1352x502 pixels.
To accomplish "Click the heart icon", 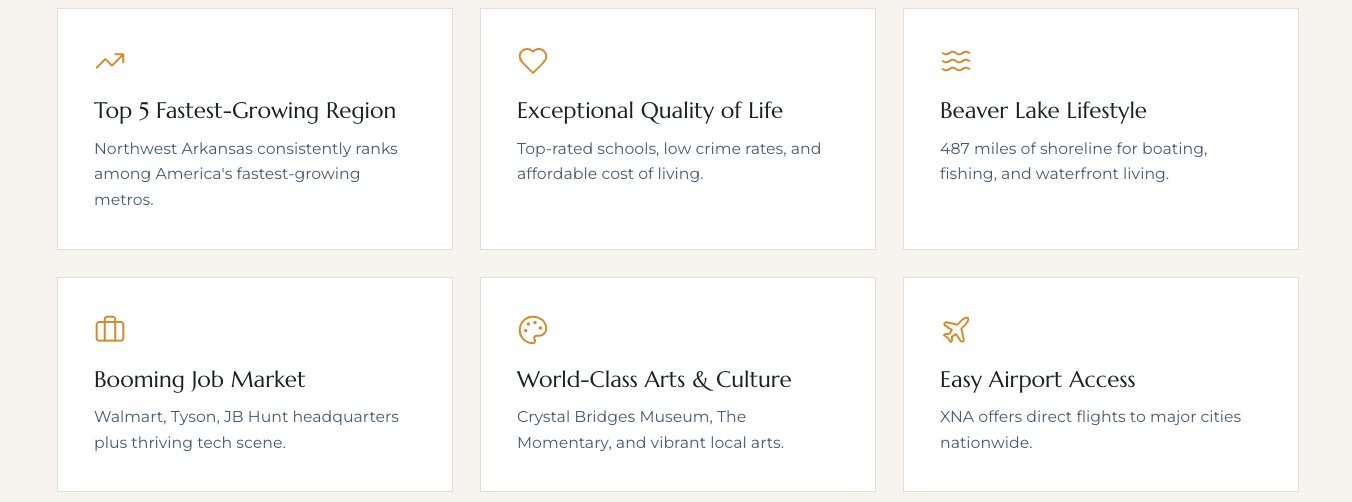I will coord(533,61).
